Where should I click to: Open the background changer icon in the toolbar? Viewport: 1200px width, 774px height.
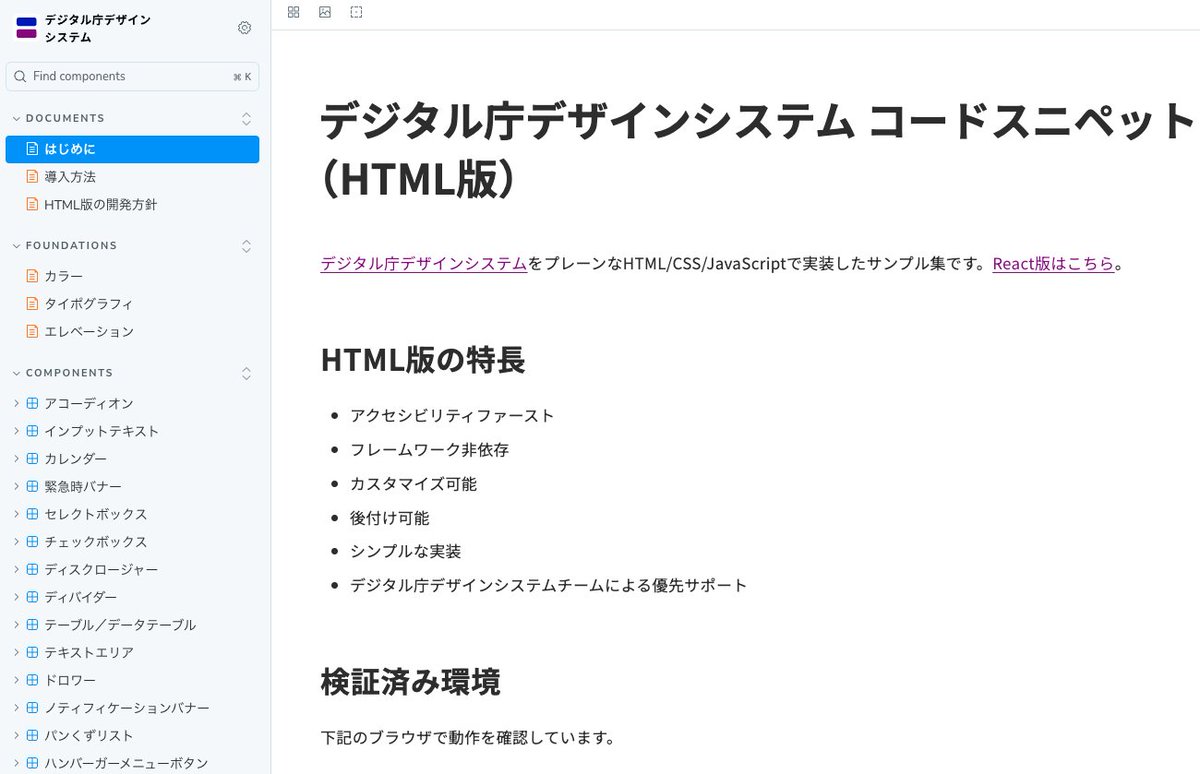tap(324, 12)
